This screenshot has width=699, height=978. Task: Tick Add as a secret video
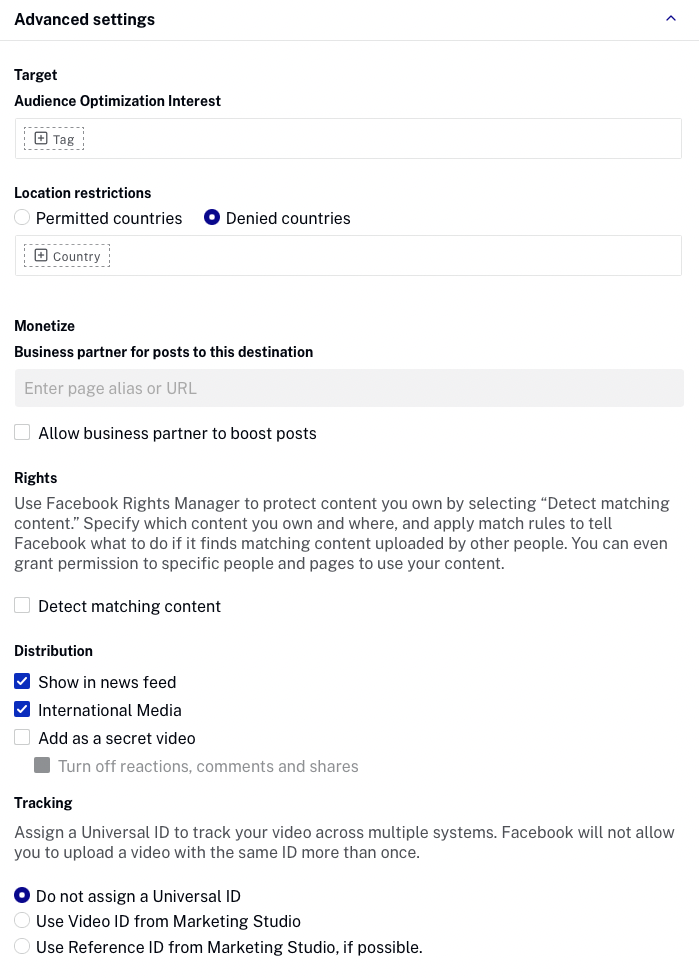(22, 738)
